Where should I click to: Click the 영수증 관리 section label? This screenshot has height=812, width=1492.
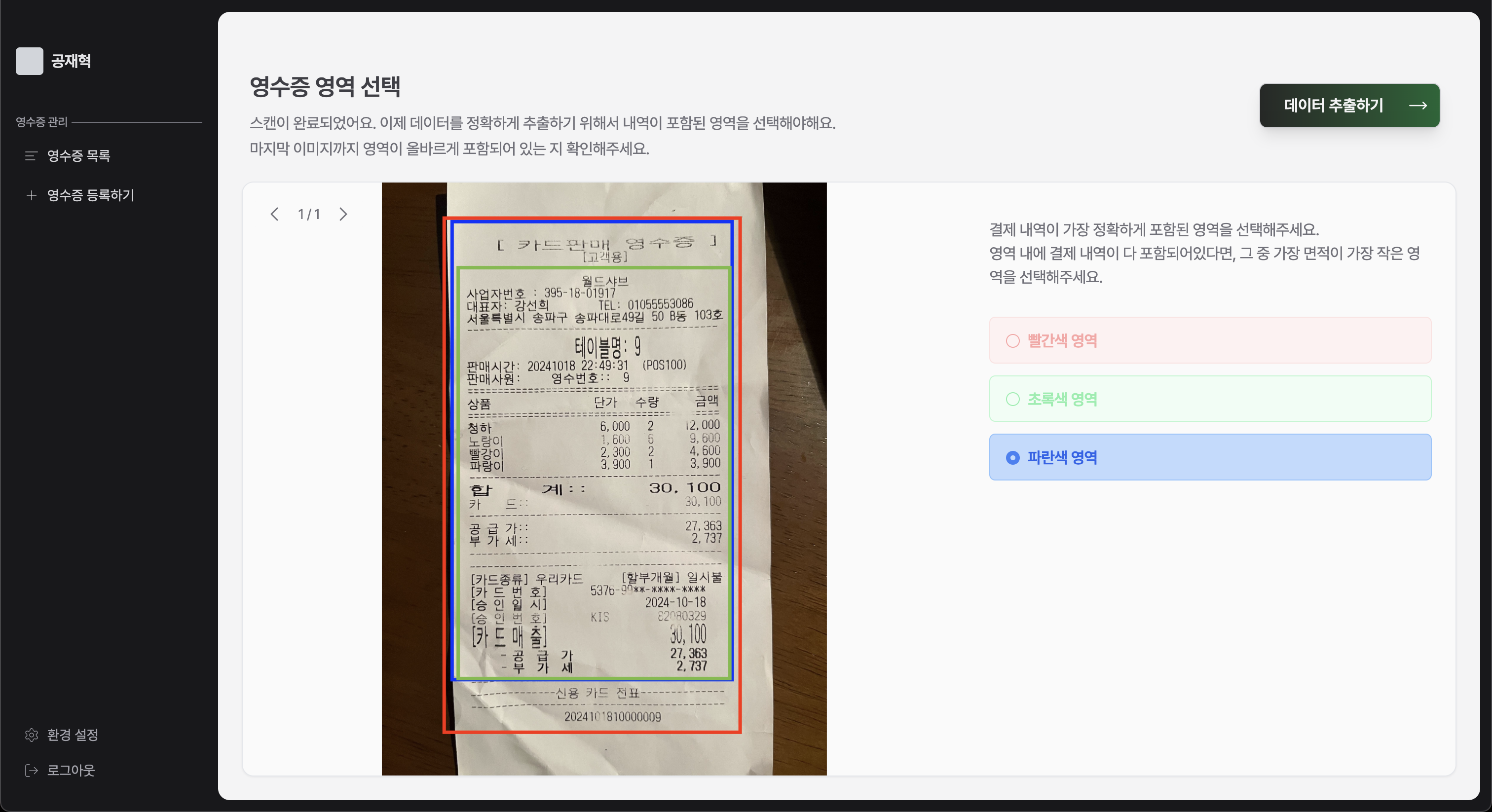pyautogui.click(x=42, y=122)
